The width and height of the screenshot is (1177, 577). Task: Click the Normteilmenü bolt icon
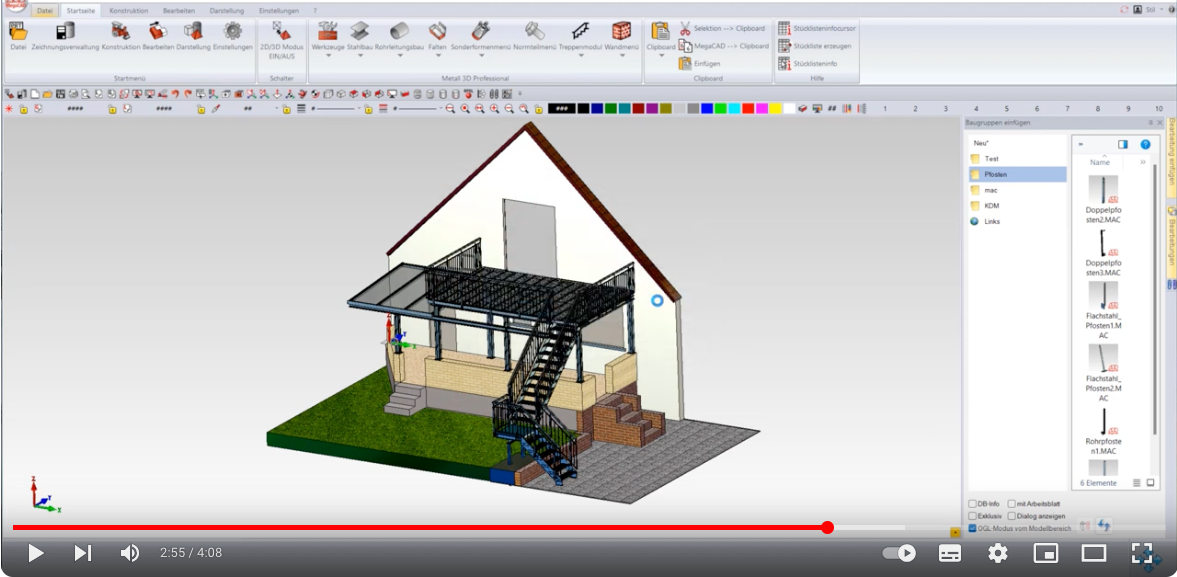click(x=534, y=31)
